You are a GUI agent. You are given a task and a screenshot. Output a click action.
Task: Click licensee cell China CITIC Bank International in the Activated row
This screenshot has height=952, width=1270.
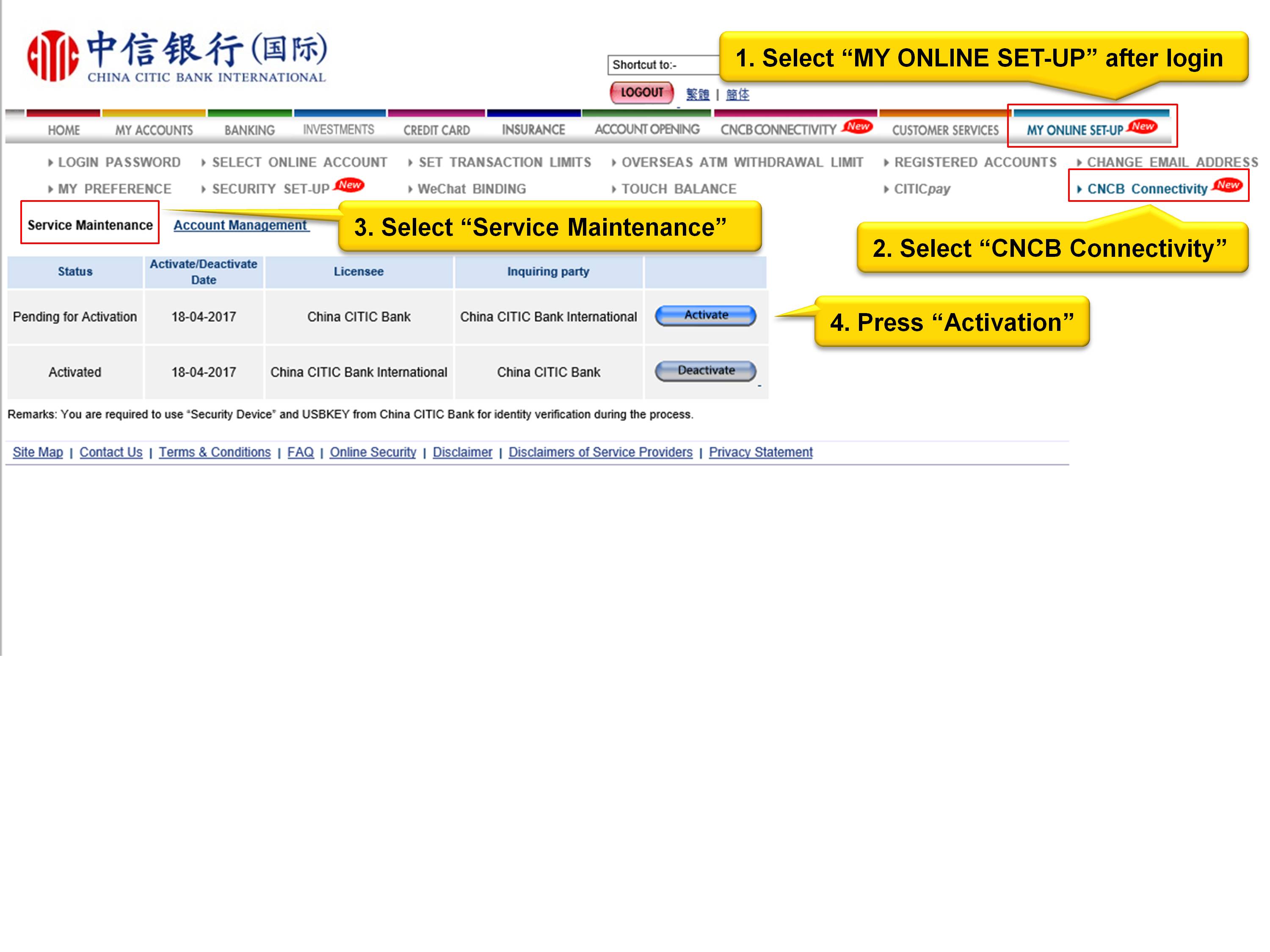point(359,372)
